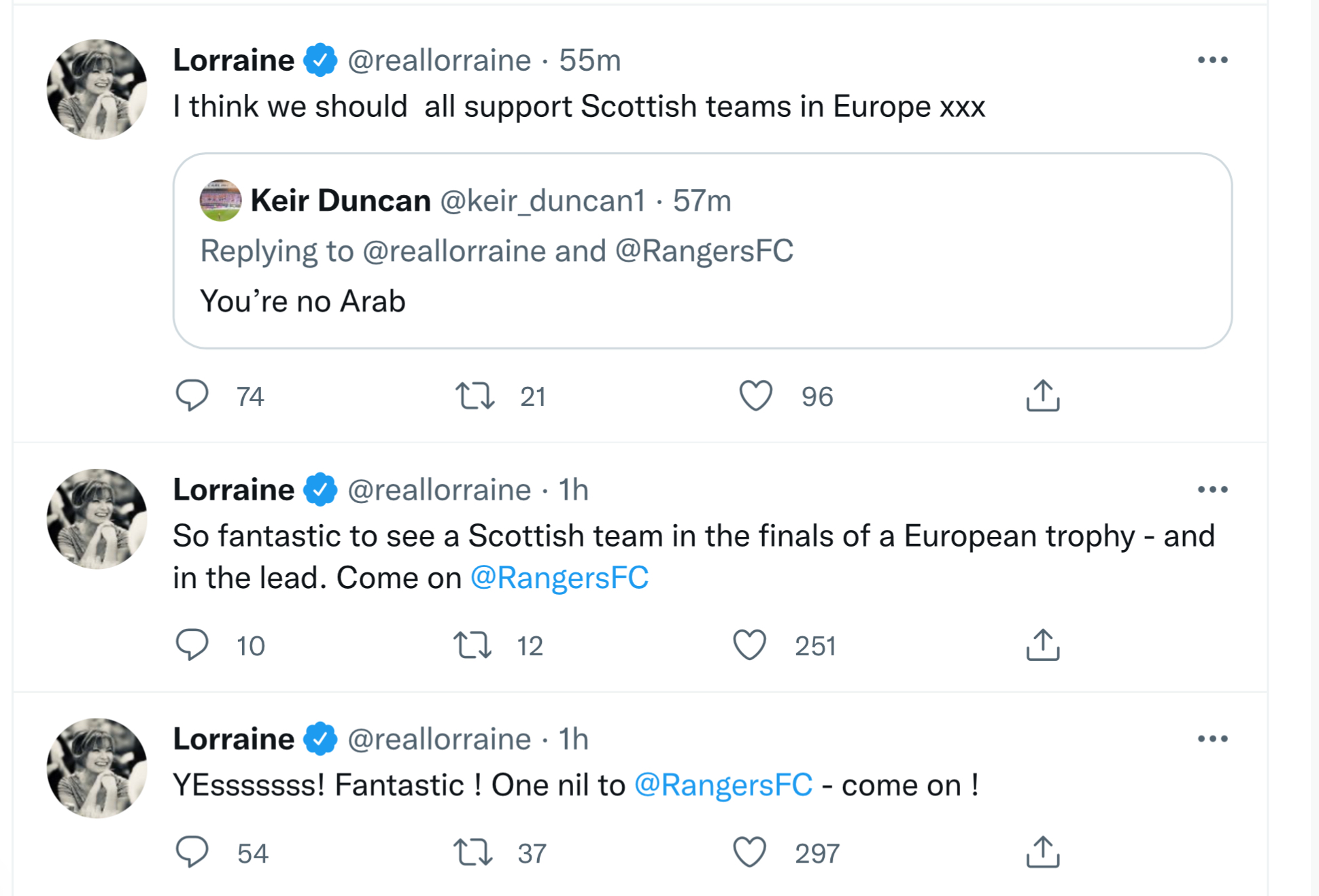The image size is (1319, 896).
Task: Reply to the 'all support Scottish teams' tweet
Action: coord(192,396)
